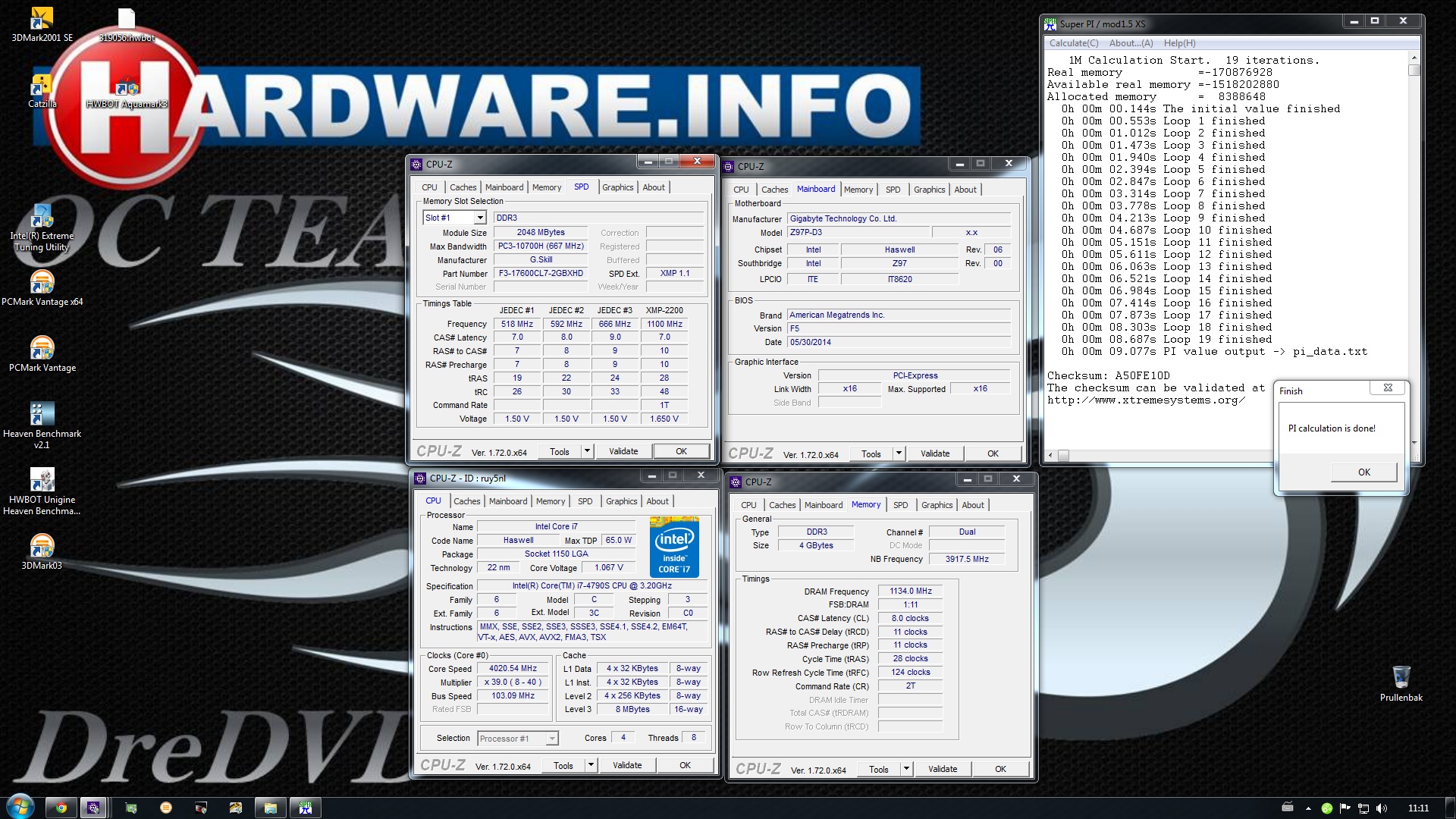Viewport: 1456px width, 819px height.
Task: Select CPU tab in Mainboard window
Action: pos(741,190)
